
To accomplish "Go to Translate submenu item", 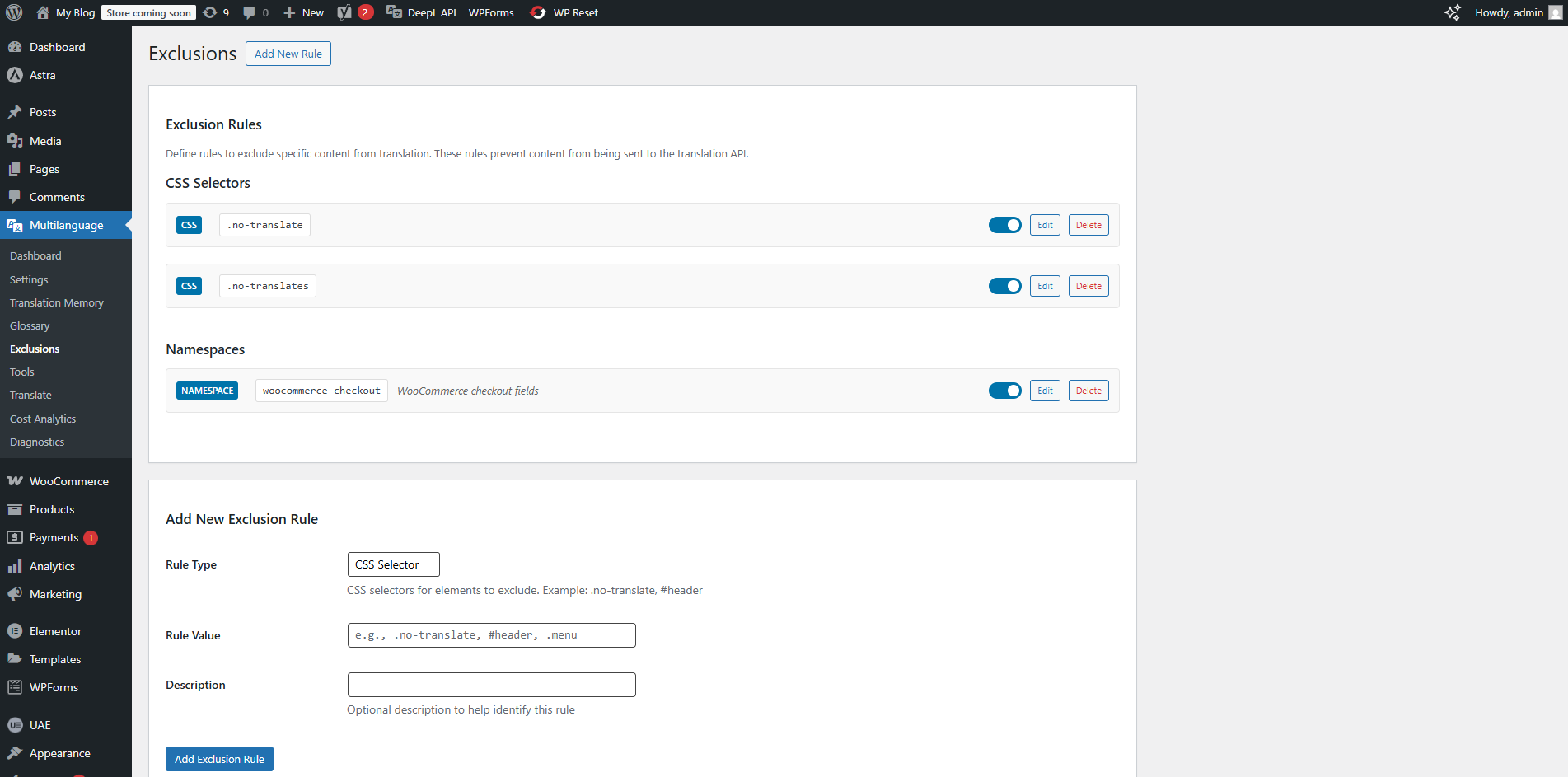I will 30,395.
